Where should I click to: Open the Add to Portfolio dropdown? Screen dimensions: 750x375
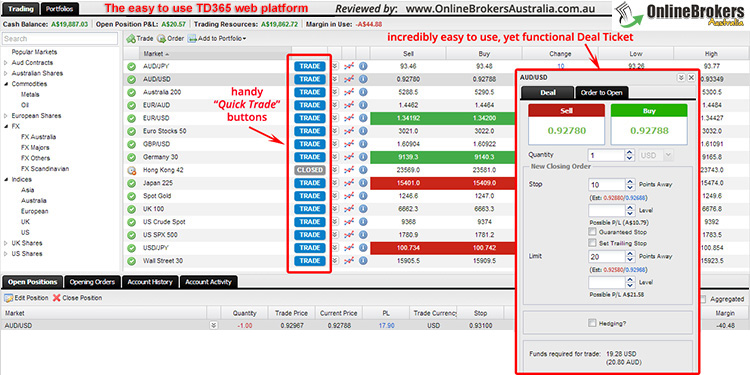click(x=217, y=39)
